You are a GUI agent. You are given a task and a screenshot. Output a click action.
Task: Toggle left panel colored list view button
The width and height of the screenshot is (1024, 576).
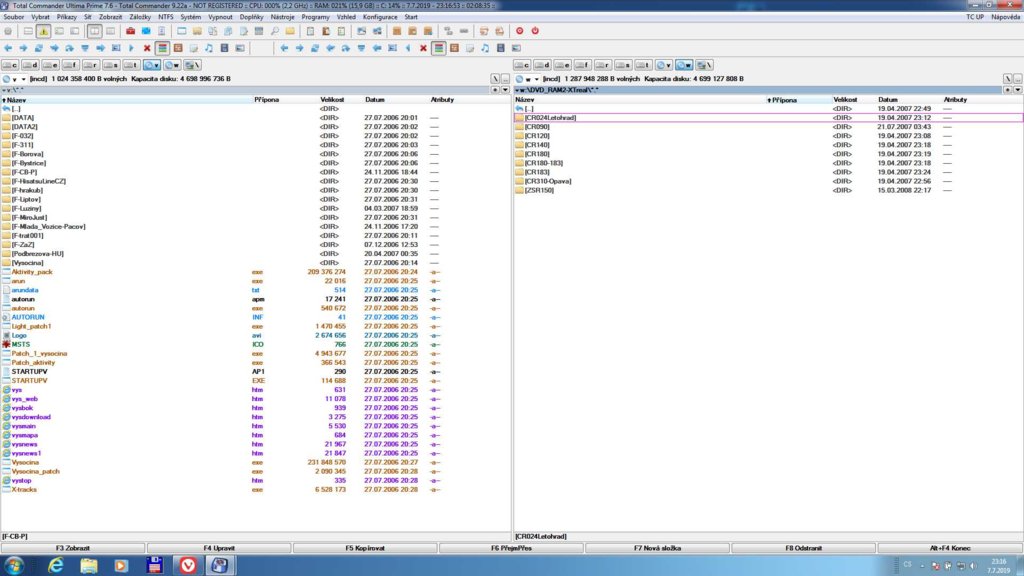pos(163,48)
